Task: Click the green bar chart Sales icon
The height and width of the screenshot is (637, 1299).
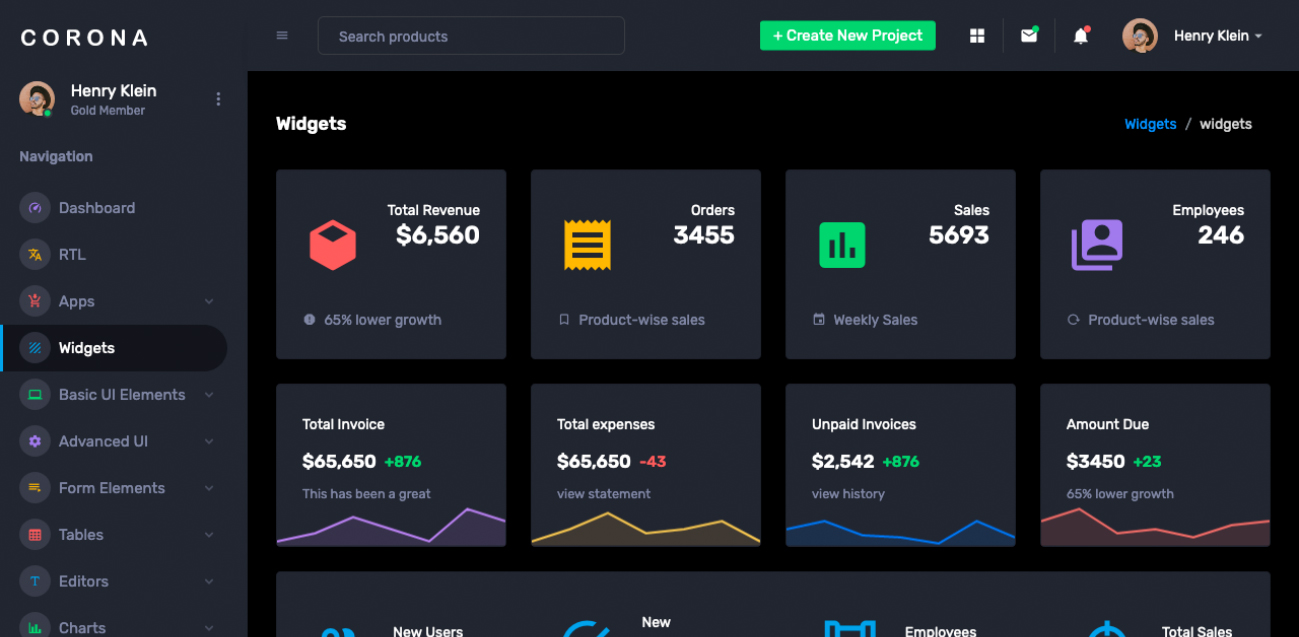Action: [x=842, y=245]
